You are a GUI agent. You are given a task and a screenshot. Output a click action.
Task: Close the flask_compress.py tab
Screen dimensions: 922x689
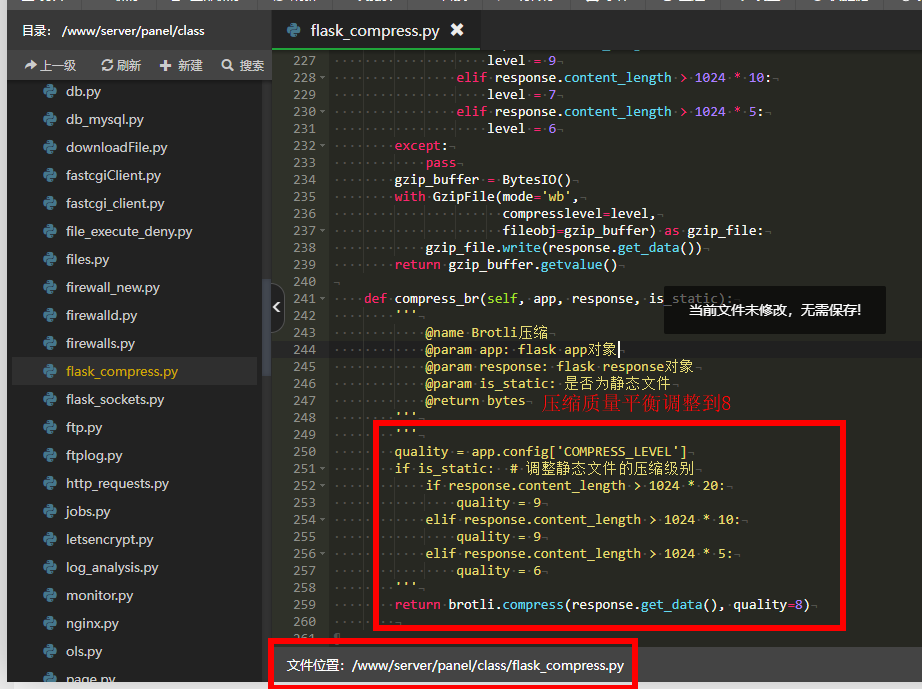pos(456,29)
